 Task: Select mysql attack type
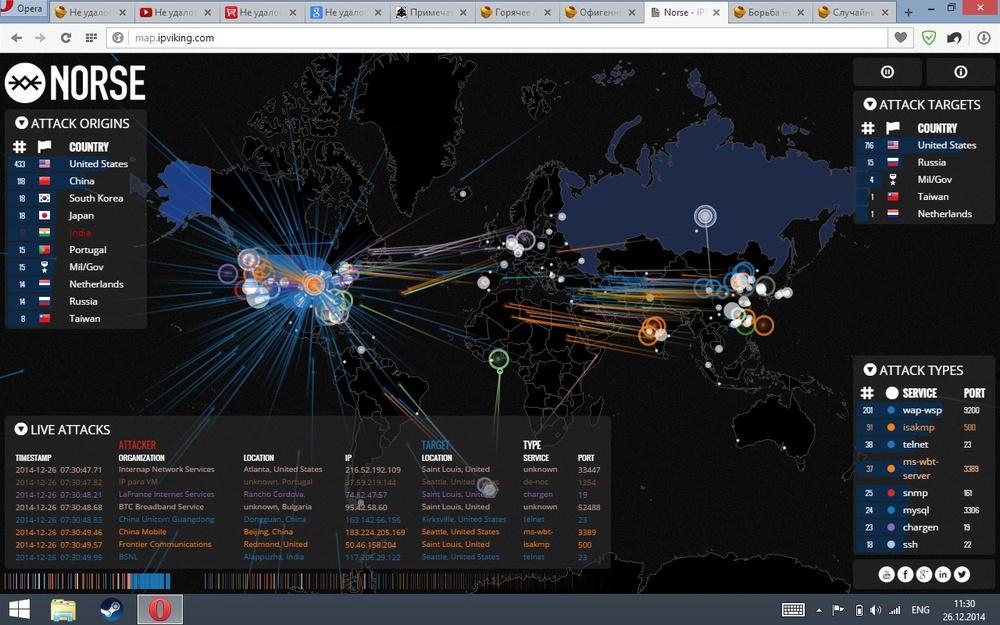(x=924, y=510)
